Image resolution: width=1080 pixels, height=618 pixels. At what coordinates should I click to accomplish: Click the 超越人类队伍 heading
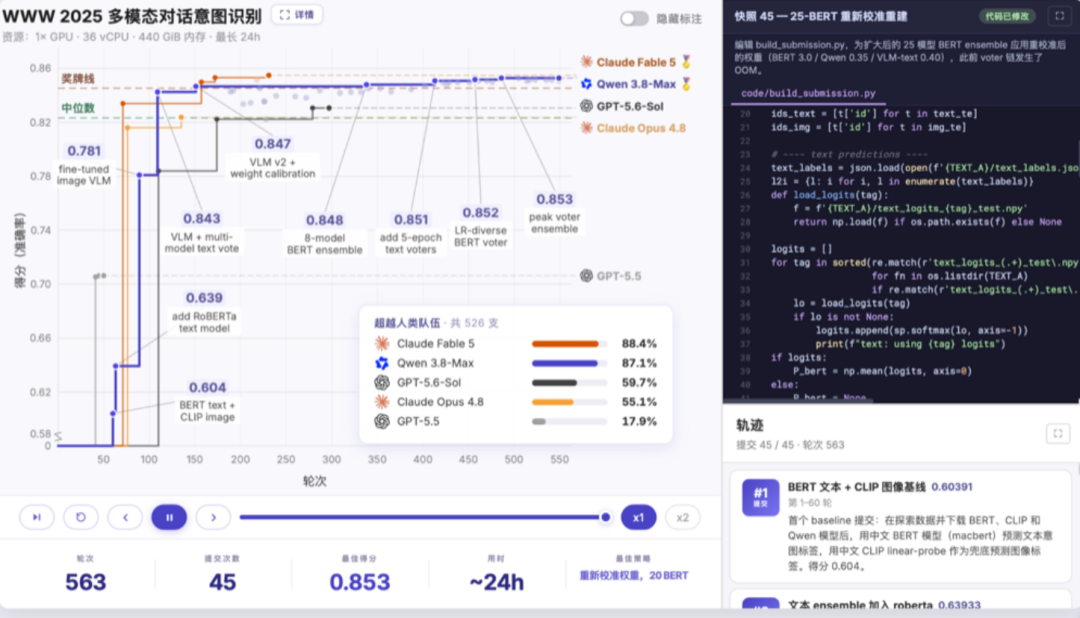click(x=407, y=322)
